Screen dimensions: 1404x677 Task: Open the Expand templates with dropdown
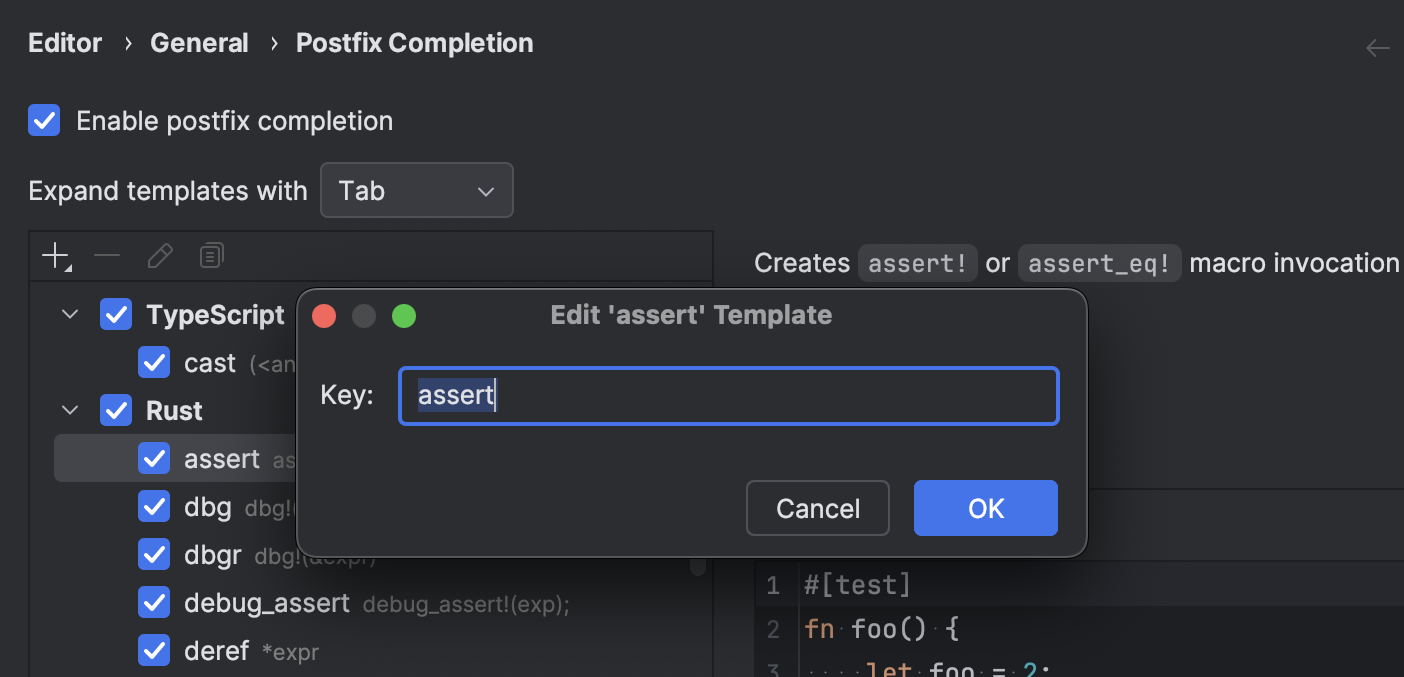pos(417,190)
